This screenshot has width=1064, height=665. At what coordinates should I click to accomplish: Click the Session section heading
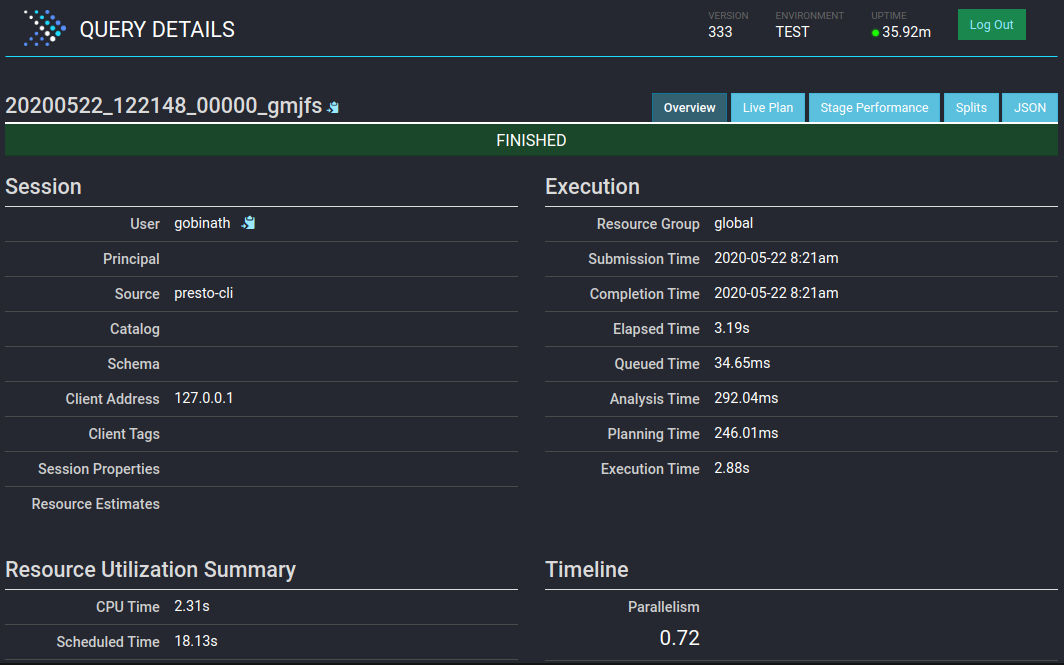click(x=43, y=187)
